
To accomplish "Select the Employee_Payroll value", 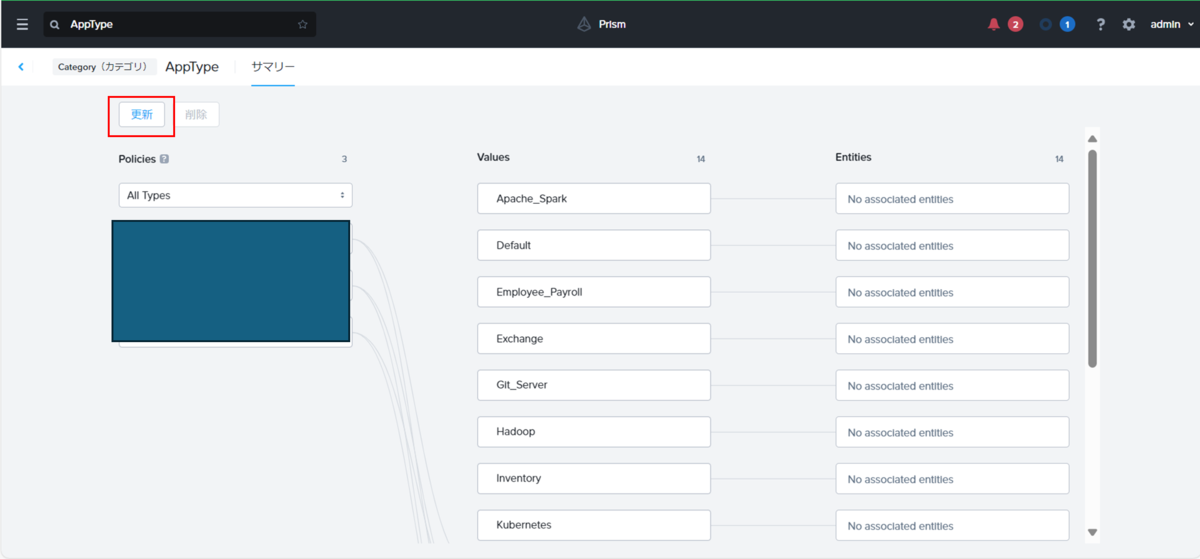I will click(x=594, y=292).
